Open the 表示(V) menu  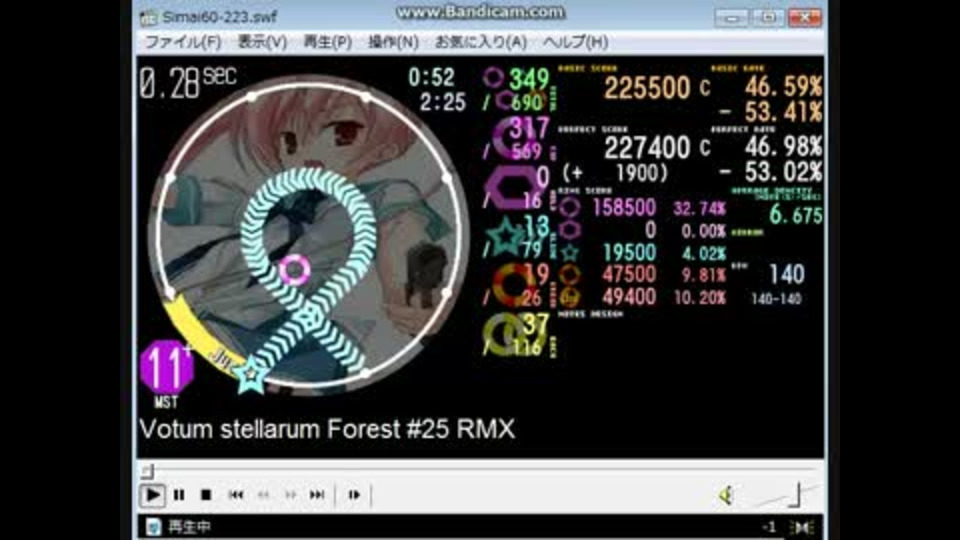tap(262, 42)
